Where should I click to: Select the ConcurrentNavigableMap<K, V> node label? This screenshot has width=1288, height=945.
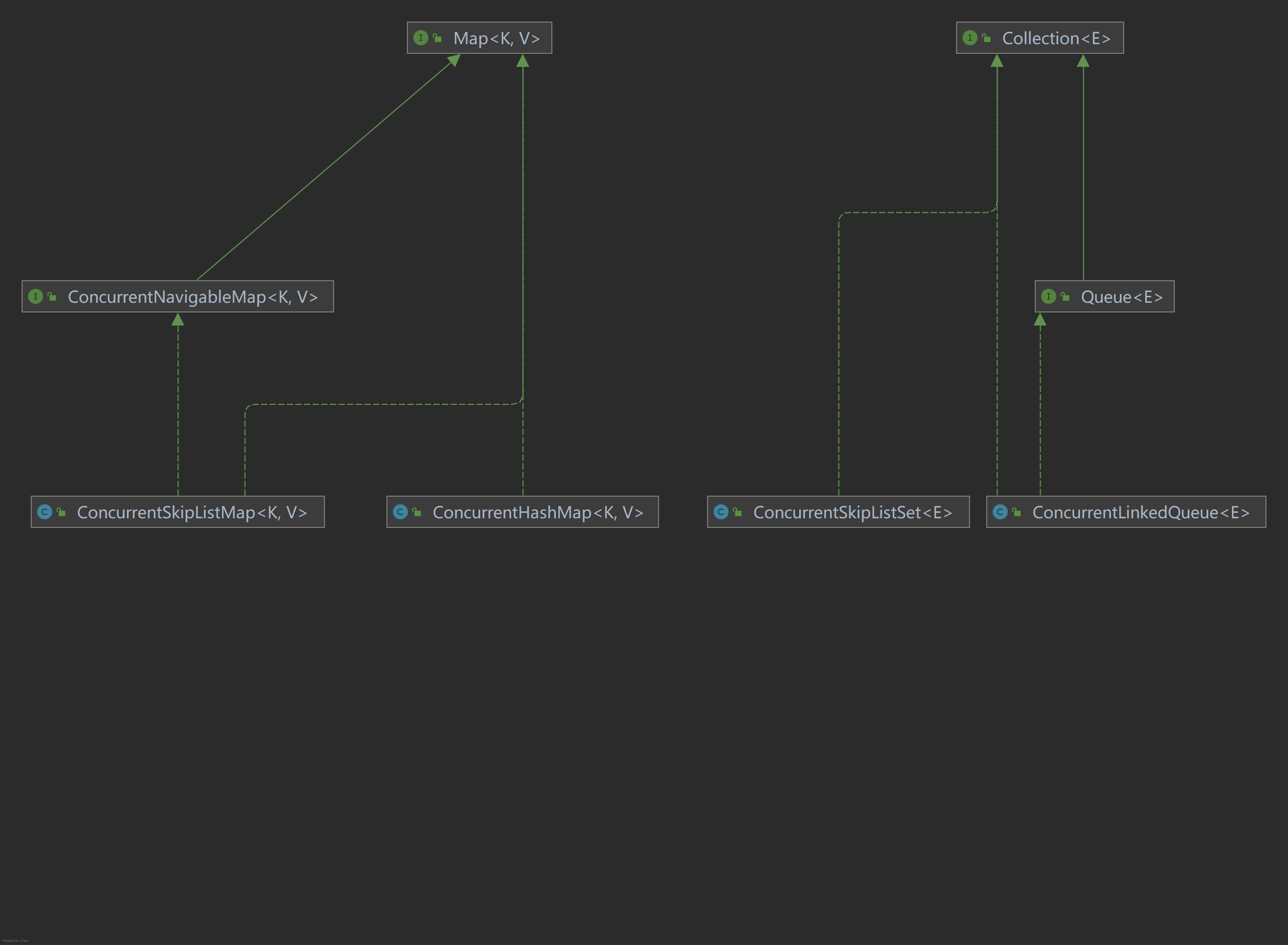click(x=192, y=297)
